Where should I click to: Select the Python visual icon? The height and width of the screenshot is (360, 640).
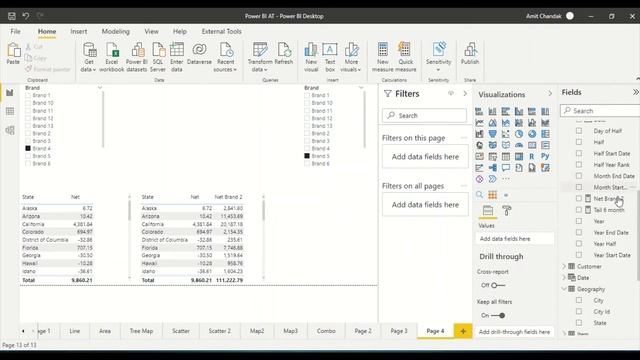(545, 156)
